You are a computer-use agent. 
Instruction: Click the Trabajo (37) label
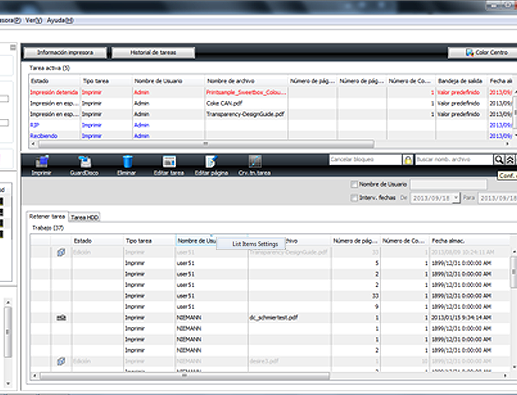click(x=48, y=228)
